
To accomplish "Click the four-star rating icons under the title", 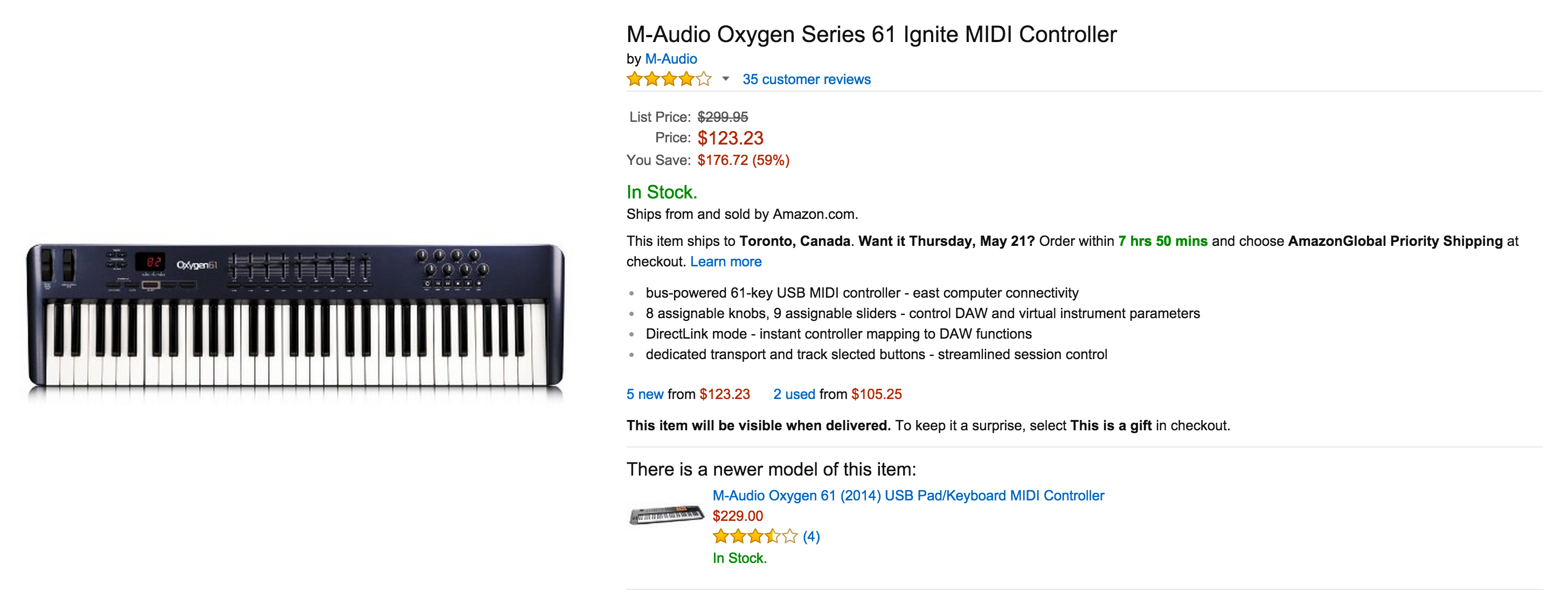I will tap(668, 79).
